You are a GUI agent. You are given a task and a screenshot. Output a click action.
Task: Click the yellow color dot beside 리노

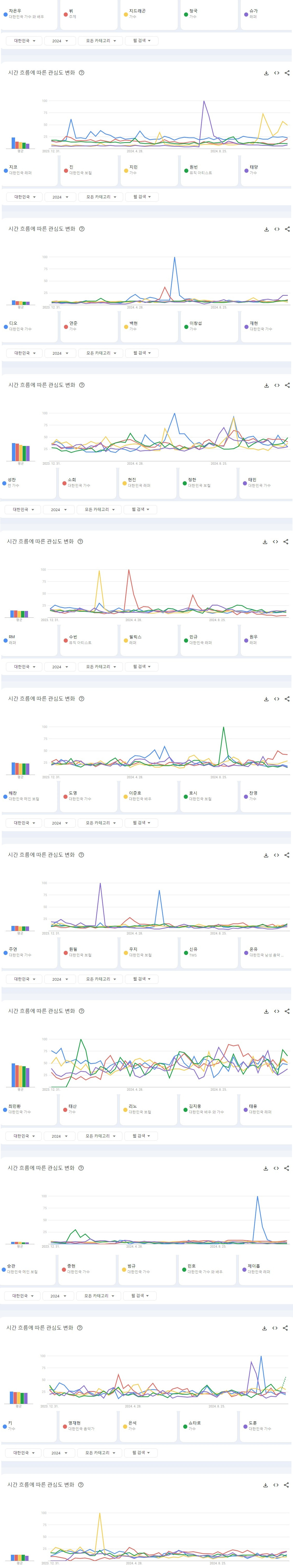click(x=125, y=1109)
